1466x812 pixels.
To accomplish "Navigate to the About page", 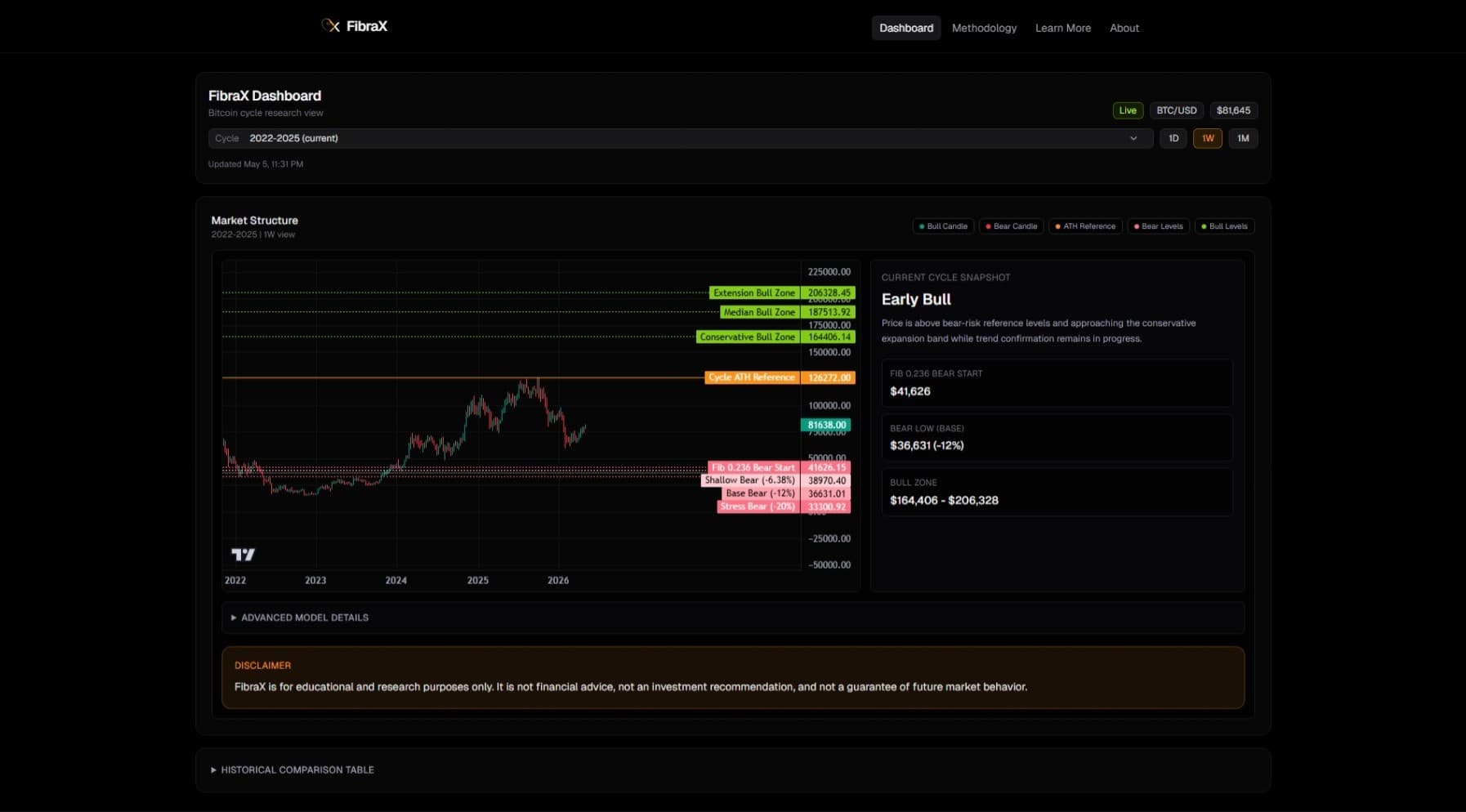I will pos(1124,28).
